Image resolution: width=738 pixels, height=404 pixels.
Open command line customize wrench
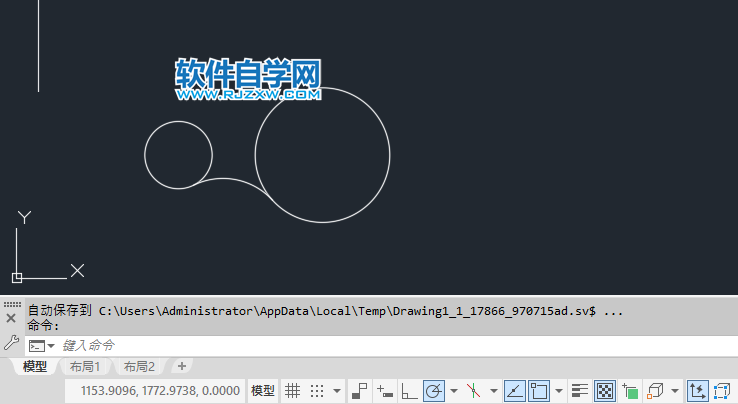(x=11, y=343)
